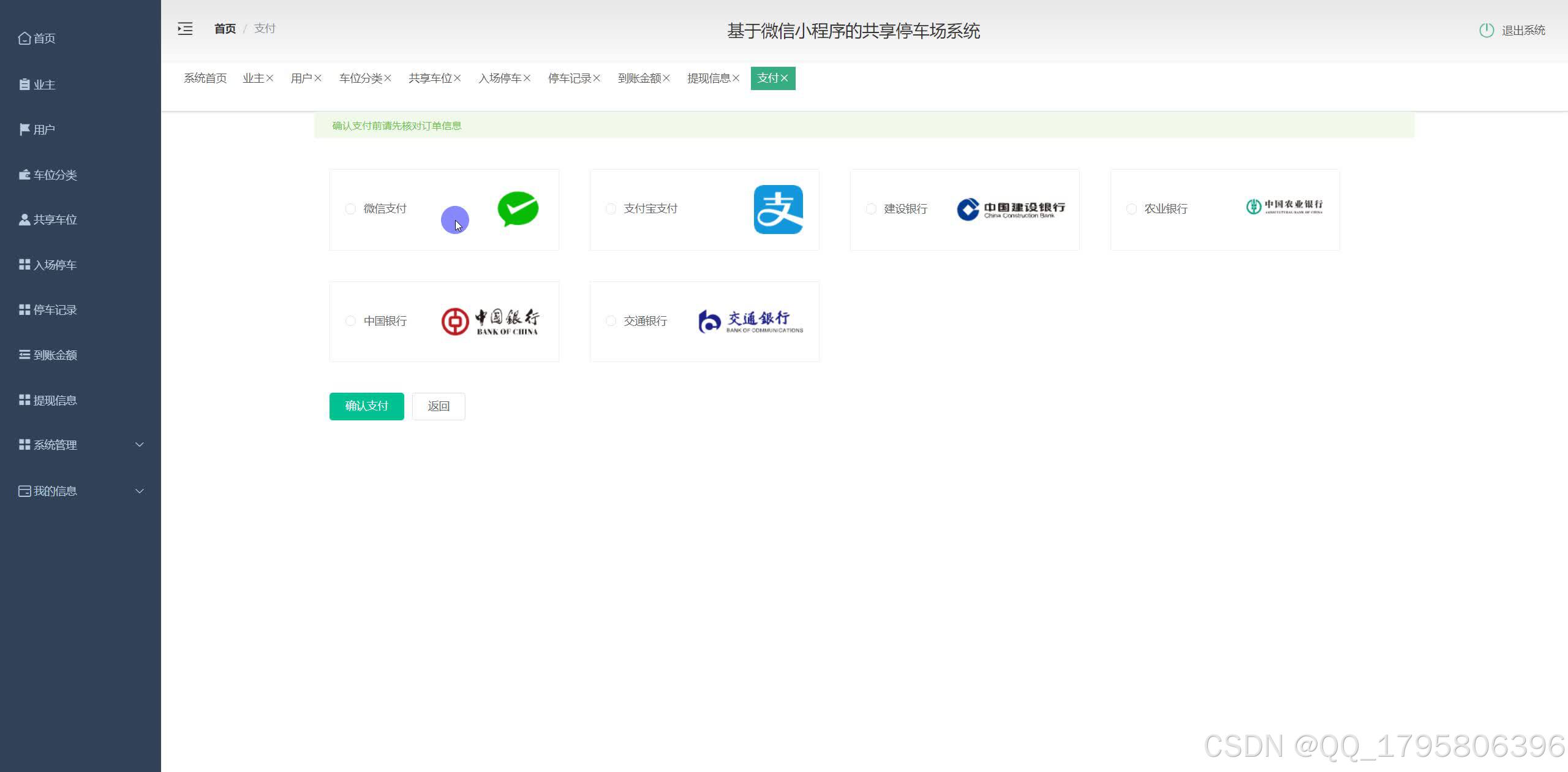This screenshot has height=772, width=1568.
Task: Click the grid icon beside 系统管理
Action: click(x=24, y=444)
